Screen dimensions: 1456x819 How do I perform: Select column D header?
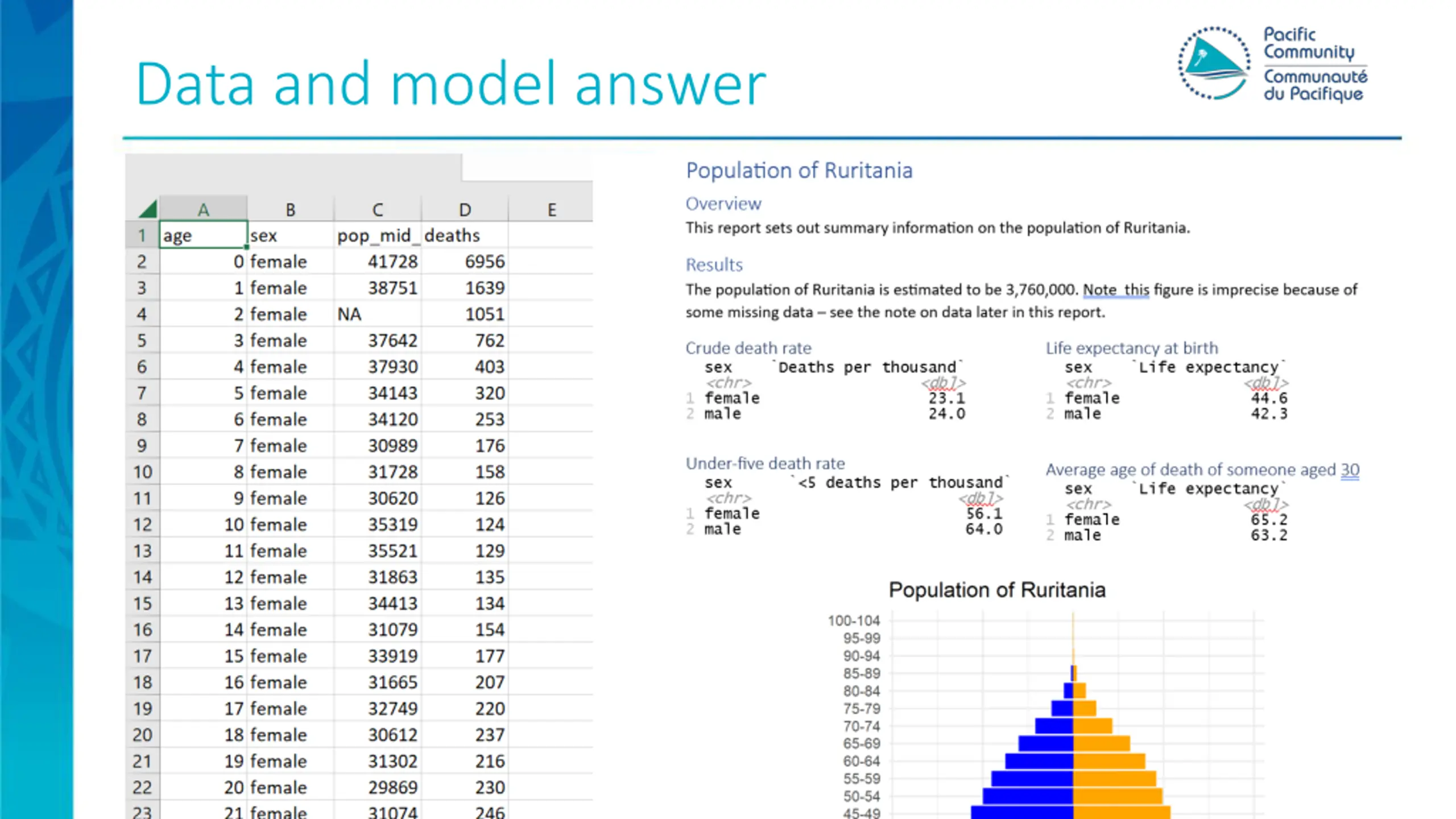click(465, 209)
